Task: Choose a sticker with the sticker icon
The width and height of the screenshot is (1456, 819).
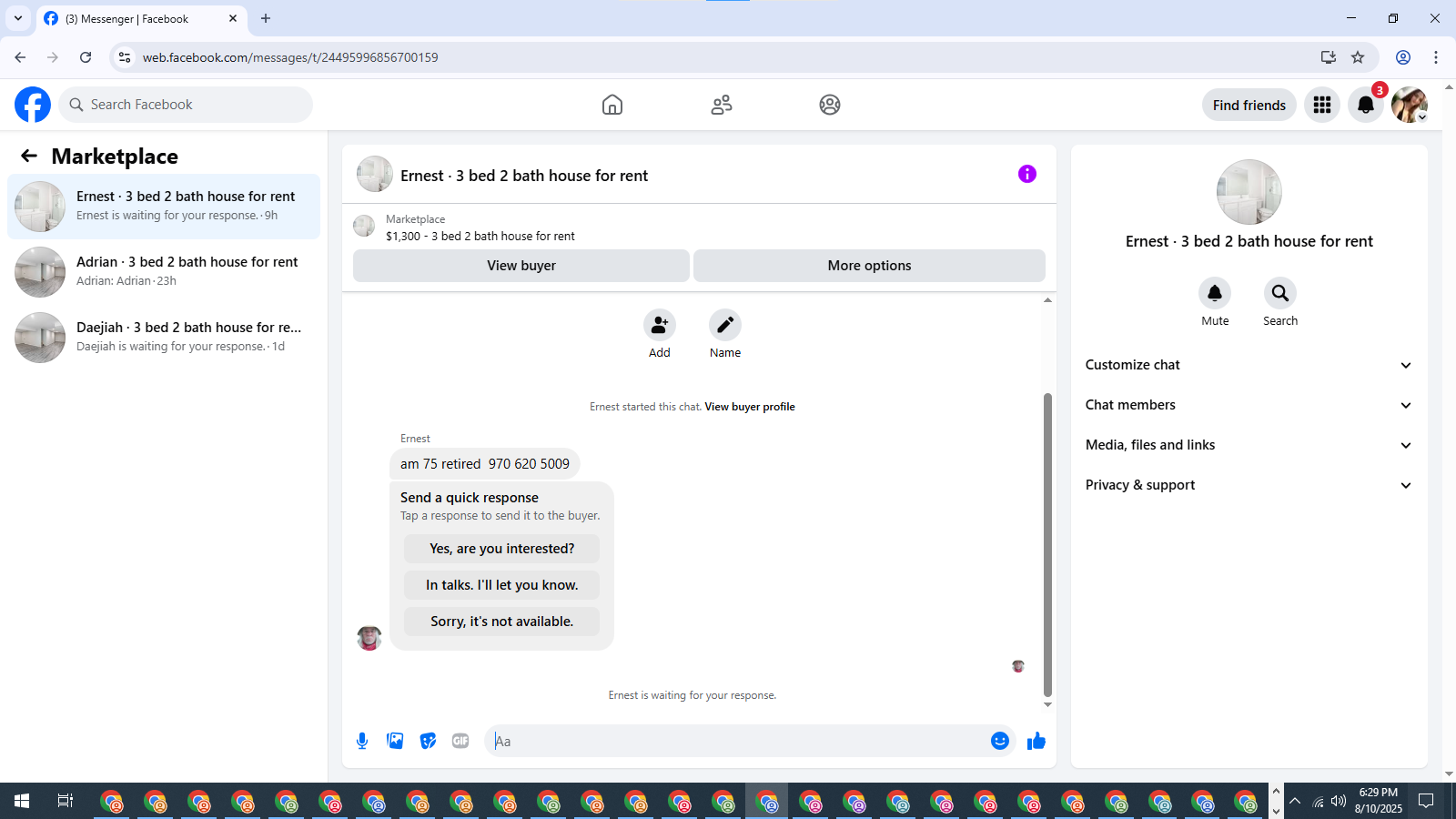Action: (x=428, y=741)
